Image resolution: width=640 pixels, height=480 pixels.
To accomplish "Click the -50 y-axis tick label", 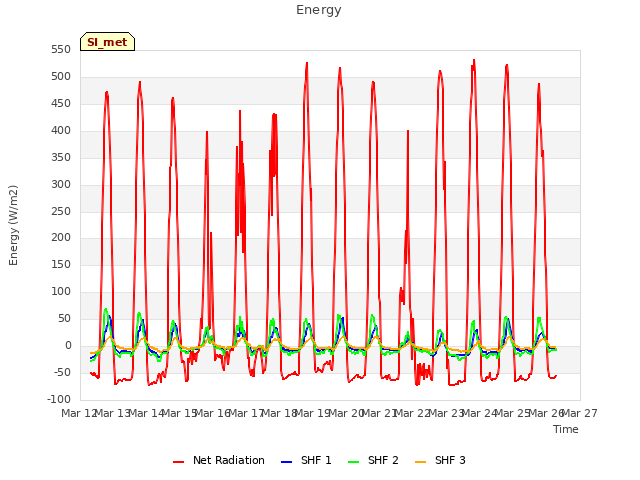I will (62, 372).
